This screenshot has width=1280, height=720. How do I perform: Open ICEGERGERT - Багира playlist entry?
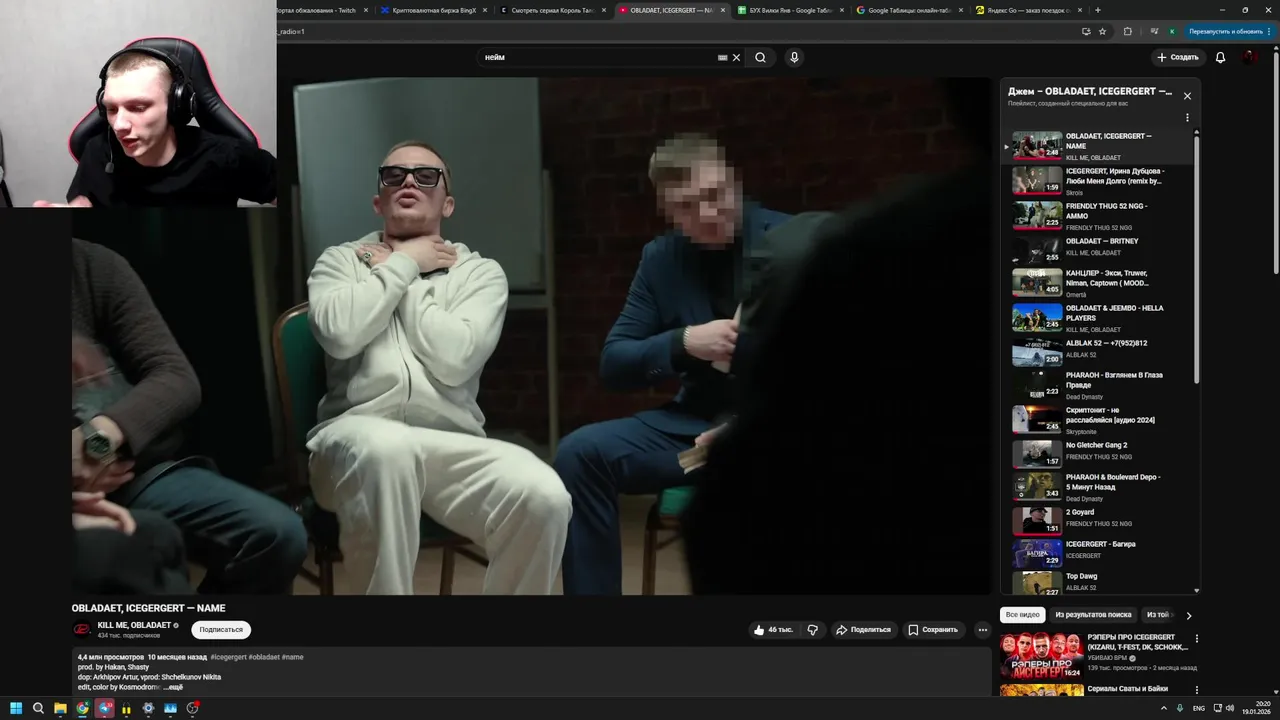tap(1100, 553)
